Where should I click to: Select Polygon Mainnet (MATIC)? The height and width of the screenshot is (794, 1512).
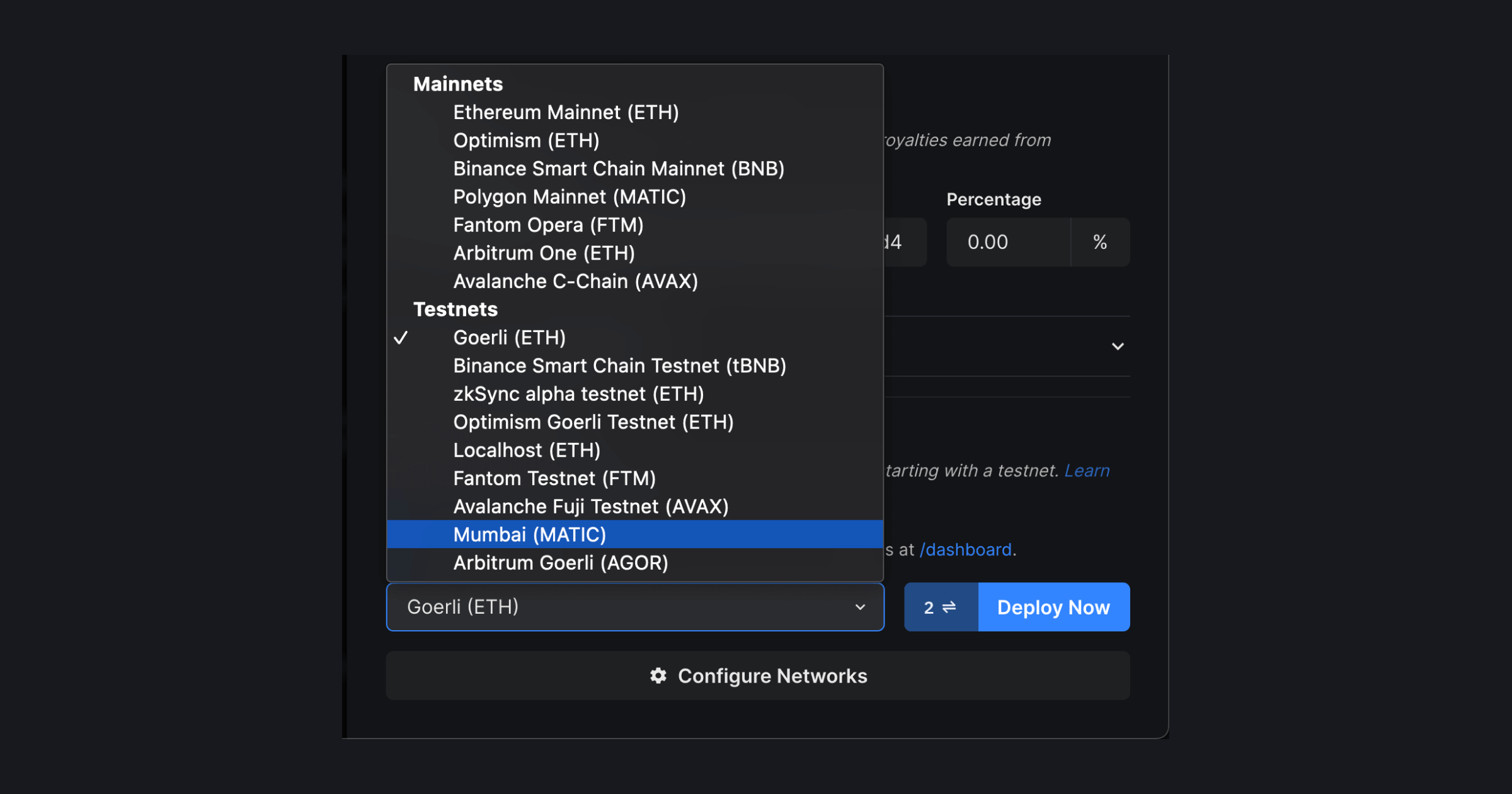[x=571, y=197]
